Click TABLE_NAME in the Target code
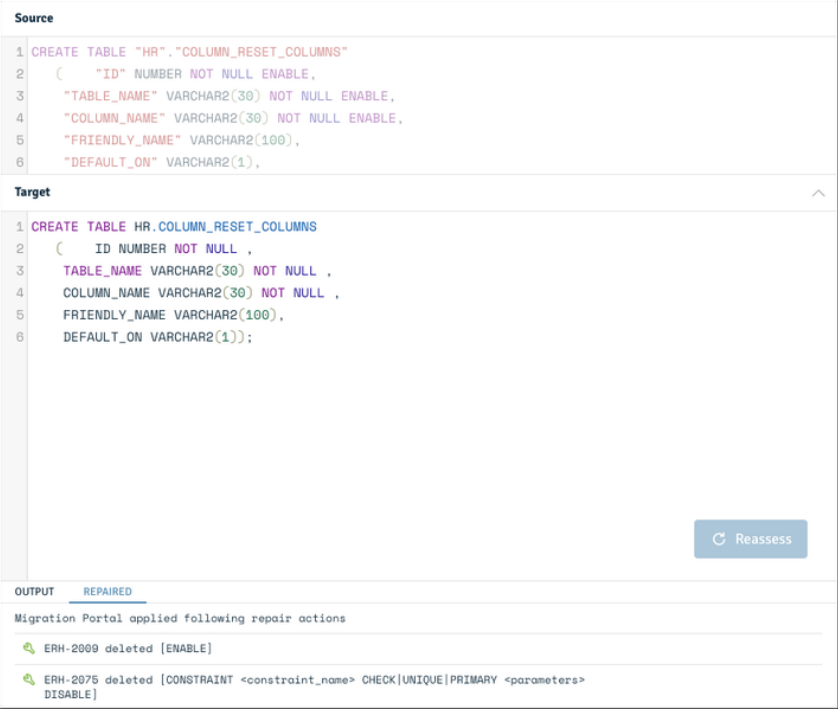This screenshot has height=709, width=838. click(102, 271)
